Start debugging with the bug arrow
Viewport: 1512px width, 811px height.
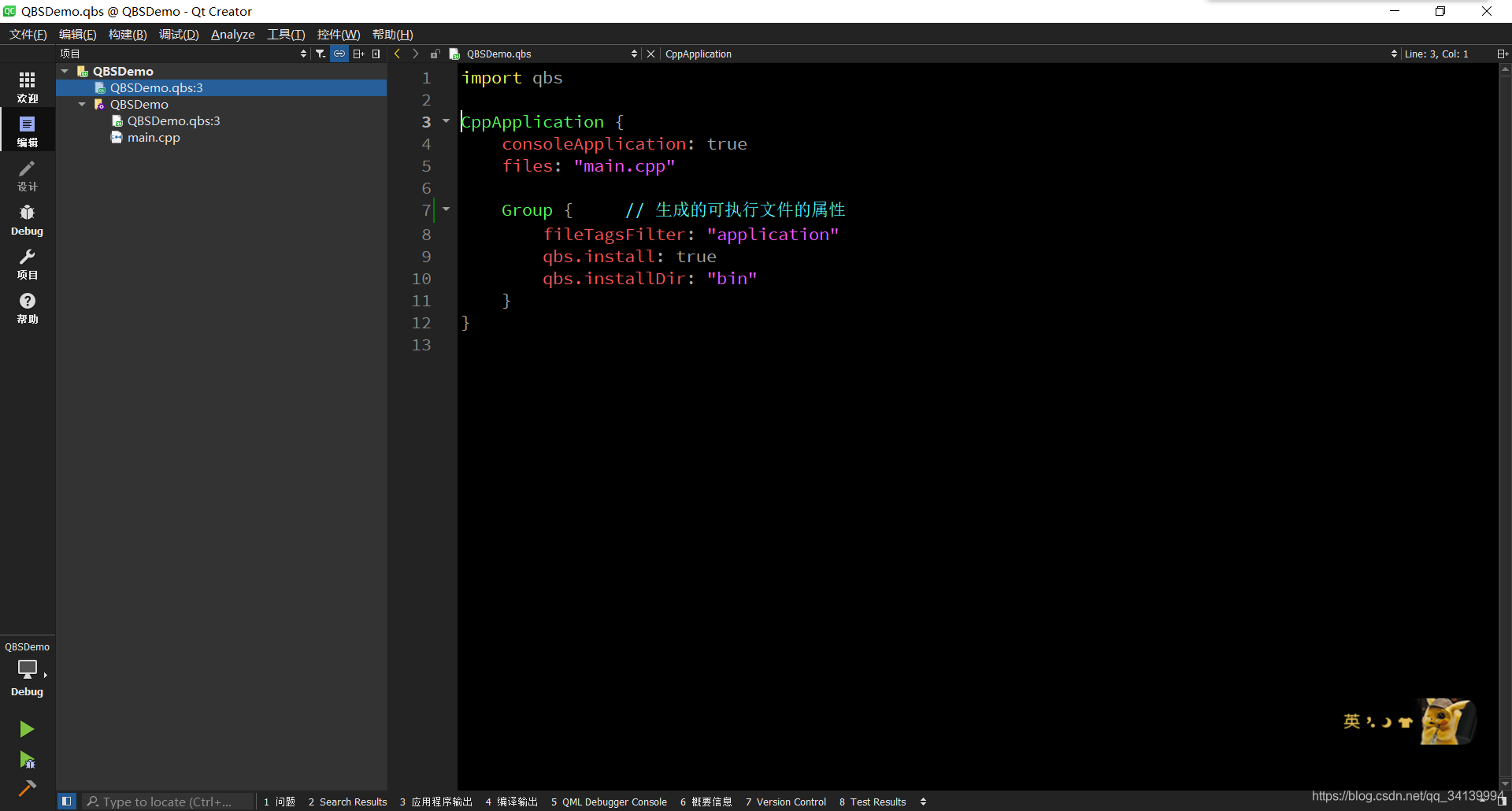tap(27, 760)
